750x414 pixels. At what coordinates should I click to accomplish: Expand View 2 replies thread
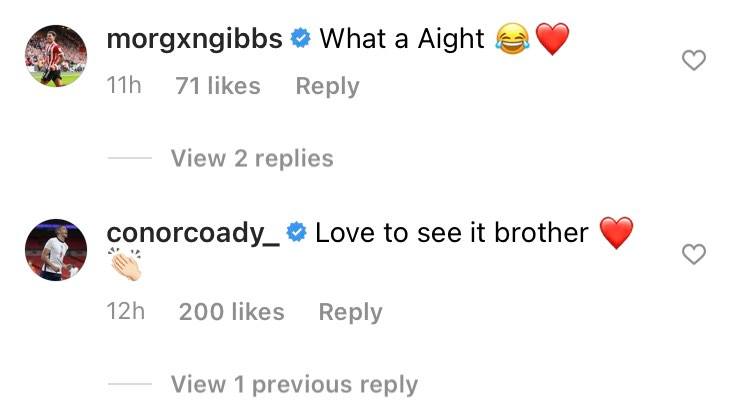click(x=252, y=158)
